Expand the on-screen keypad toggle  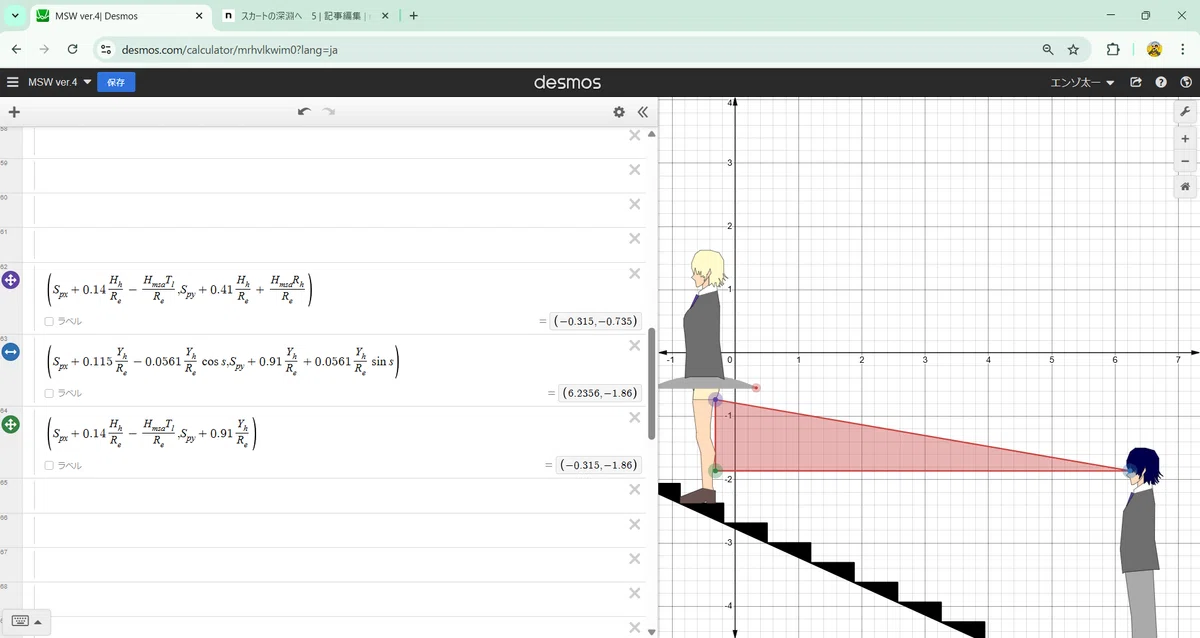click(27, 620)
